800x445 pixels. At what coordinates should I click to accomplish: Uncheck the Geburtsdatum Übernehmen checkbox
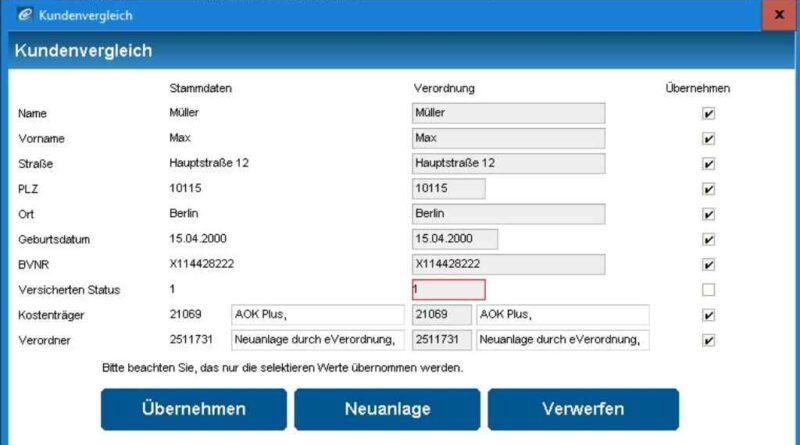pos(708,239)
